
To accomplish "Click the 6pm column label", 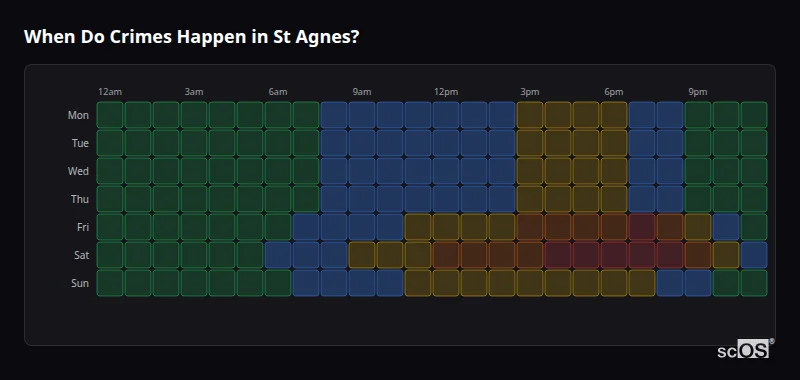I will (614, 92).
